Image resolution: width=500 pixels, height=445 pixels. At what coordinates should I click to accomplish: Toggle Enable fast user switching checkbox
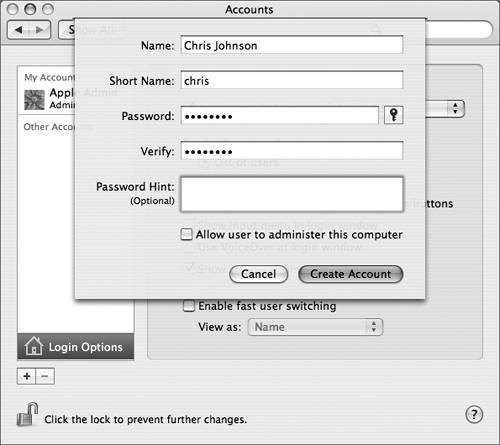click(x=189, y=306)
